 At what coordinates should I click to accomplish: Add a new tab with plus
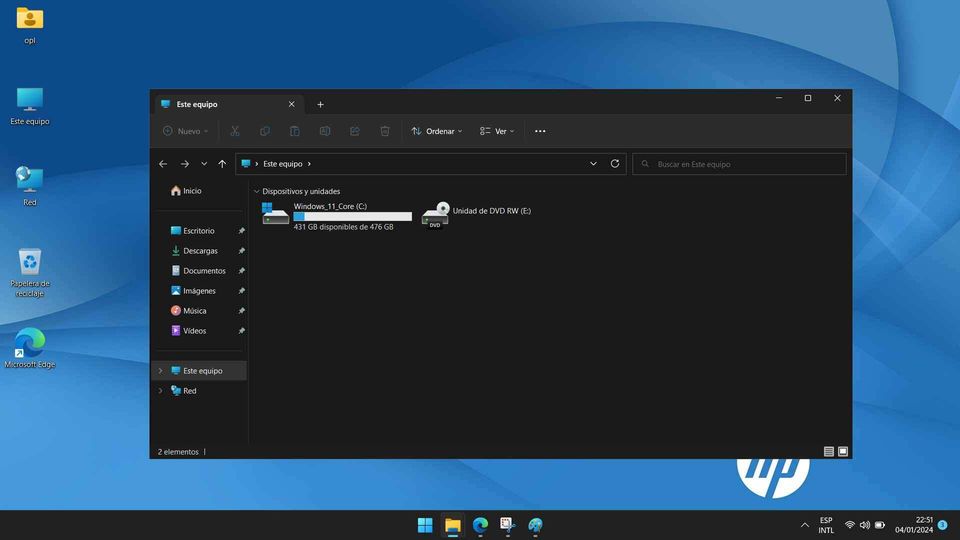tap(320, 105)
